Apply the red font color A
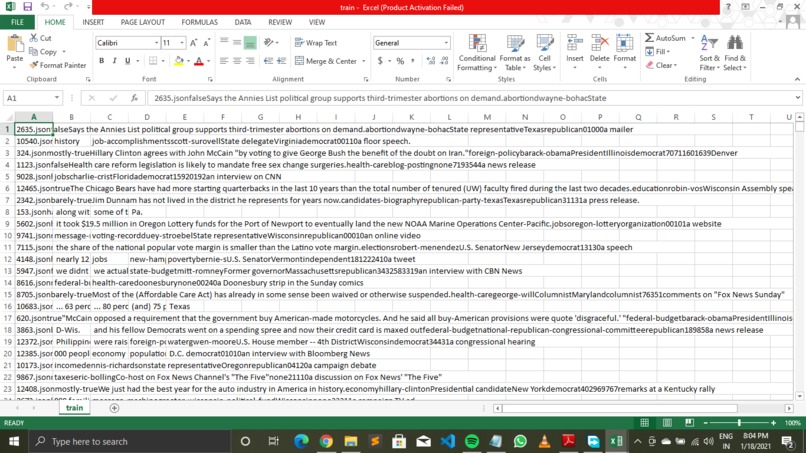806x453 pixels. [199, 61]
